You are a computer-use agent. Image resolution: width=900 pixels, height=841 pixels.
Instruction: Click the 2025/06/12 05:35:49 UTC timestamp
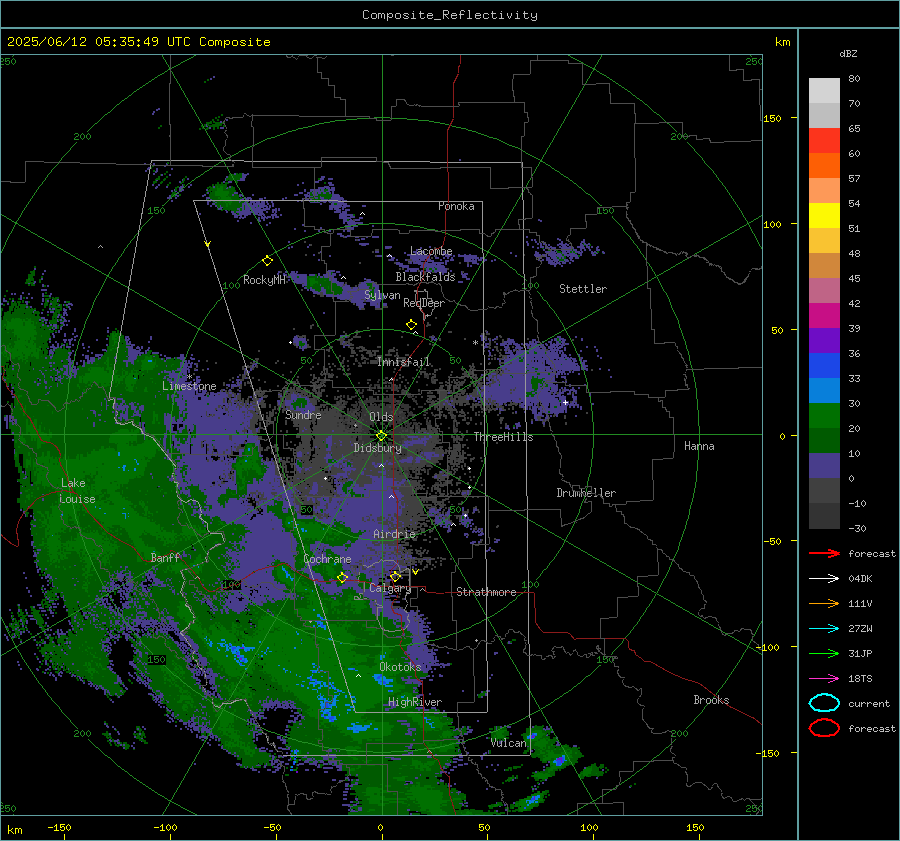coord(99,42)
